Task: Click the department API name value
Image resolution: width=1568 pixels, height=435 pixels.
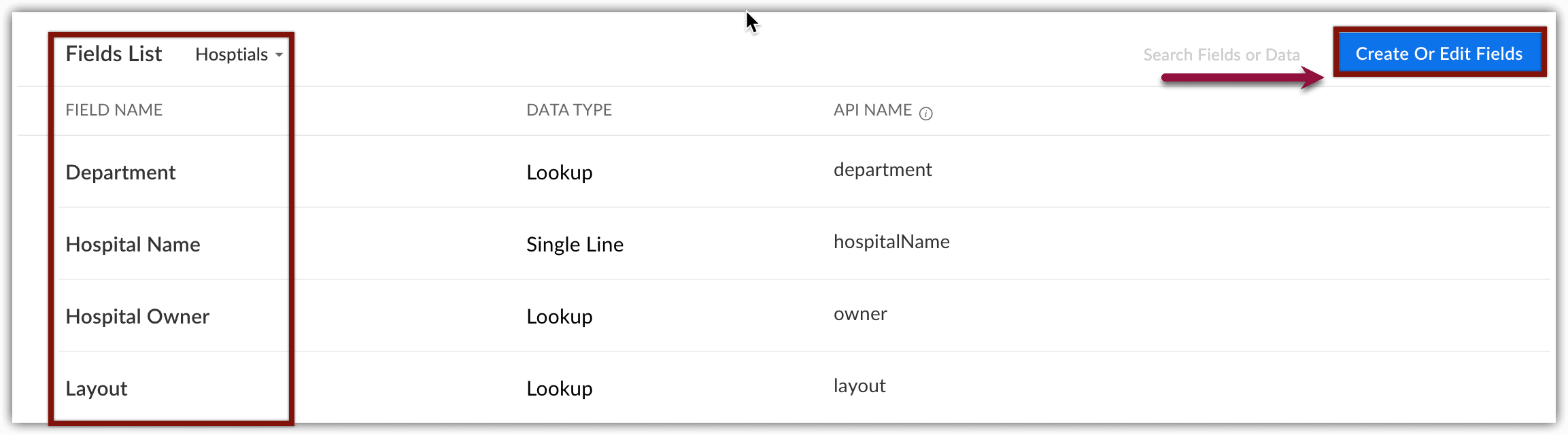Action: point(883,170)
